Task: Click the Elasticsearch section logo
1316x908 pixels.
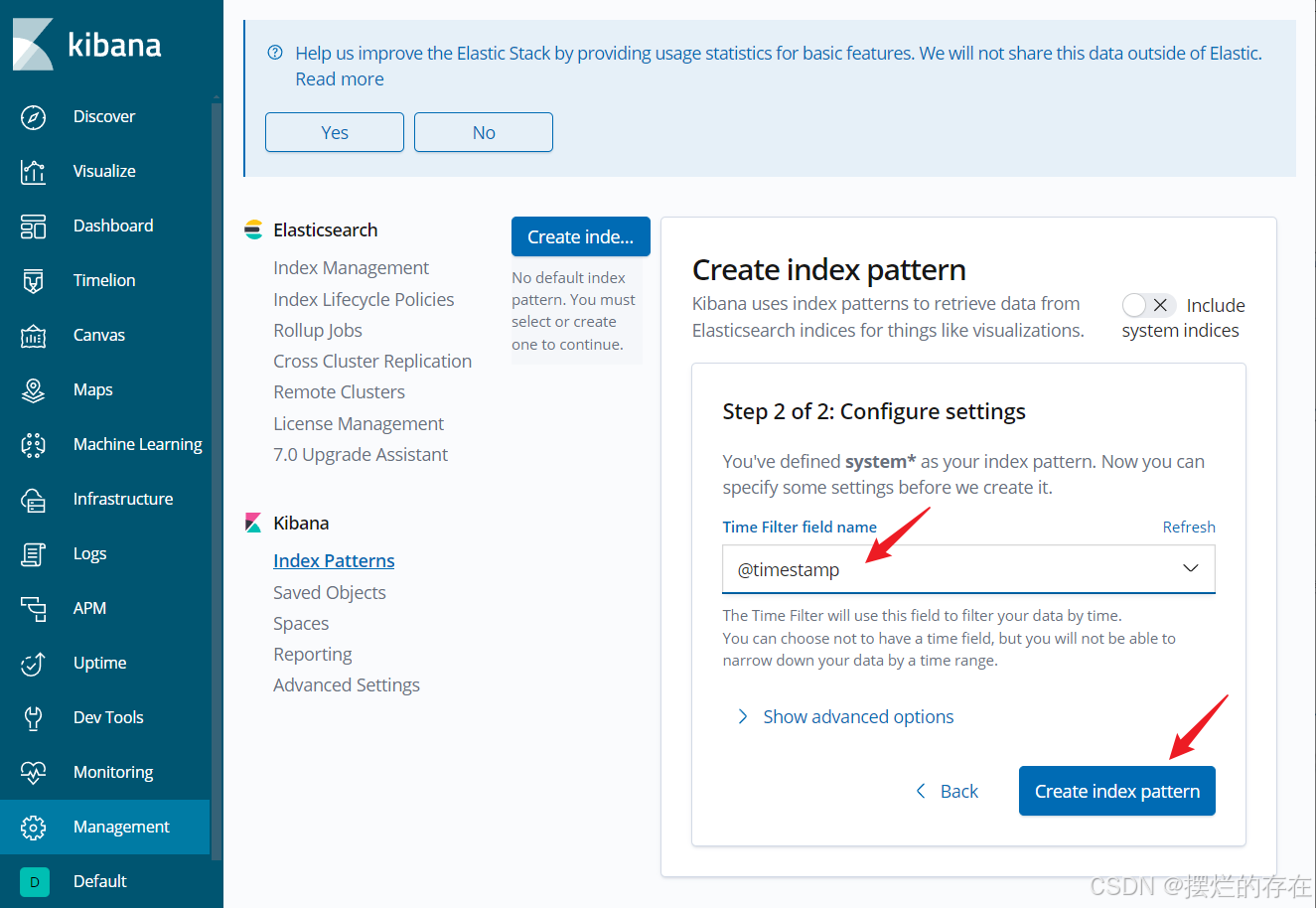Action: coord(253,229)
